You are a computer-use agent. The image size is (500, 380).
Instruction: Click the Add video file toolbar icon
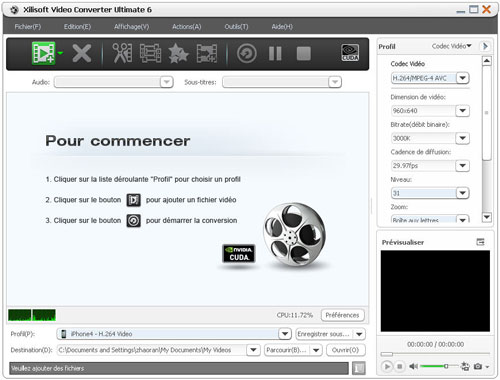[x=43, y=53]
